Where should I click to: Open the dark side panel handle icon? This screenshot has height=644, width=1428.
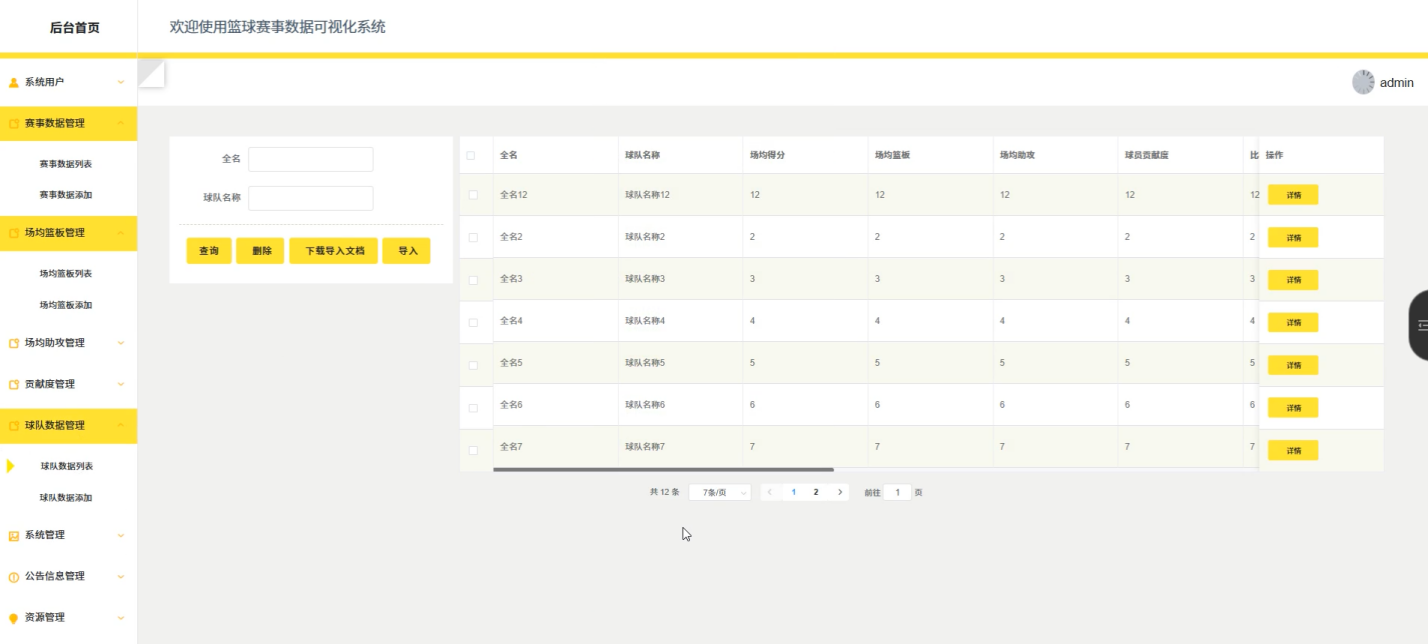pos(1421,325)
